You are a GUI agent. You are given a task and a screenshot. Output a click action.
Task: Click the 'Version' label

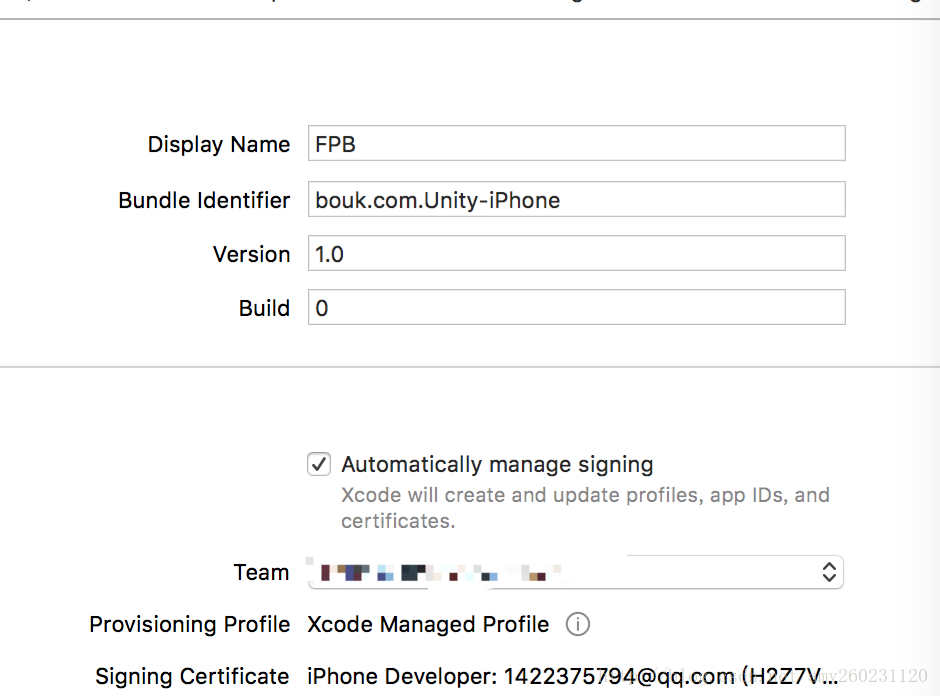click(x=252, y=254)
